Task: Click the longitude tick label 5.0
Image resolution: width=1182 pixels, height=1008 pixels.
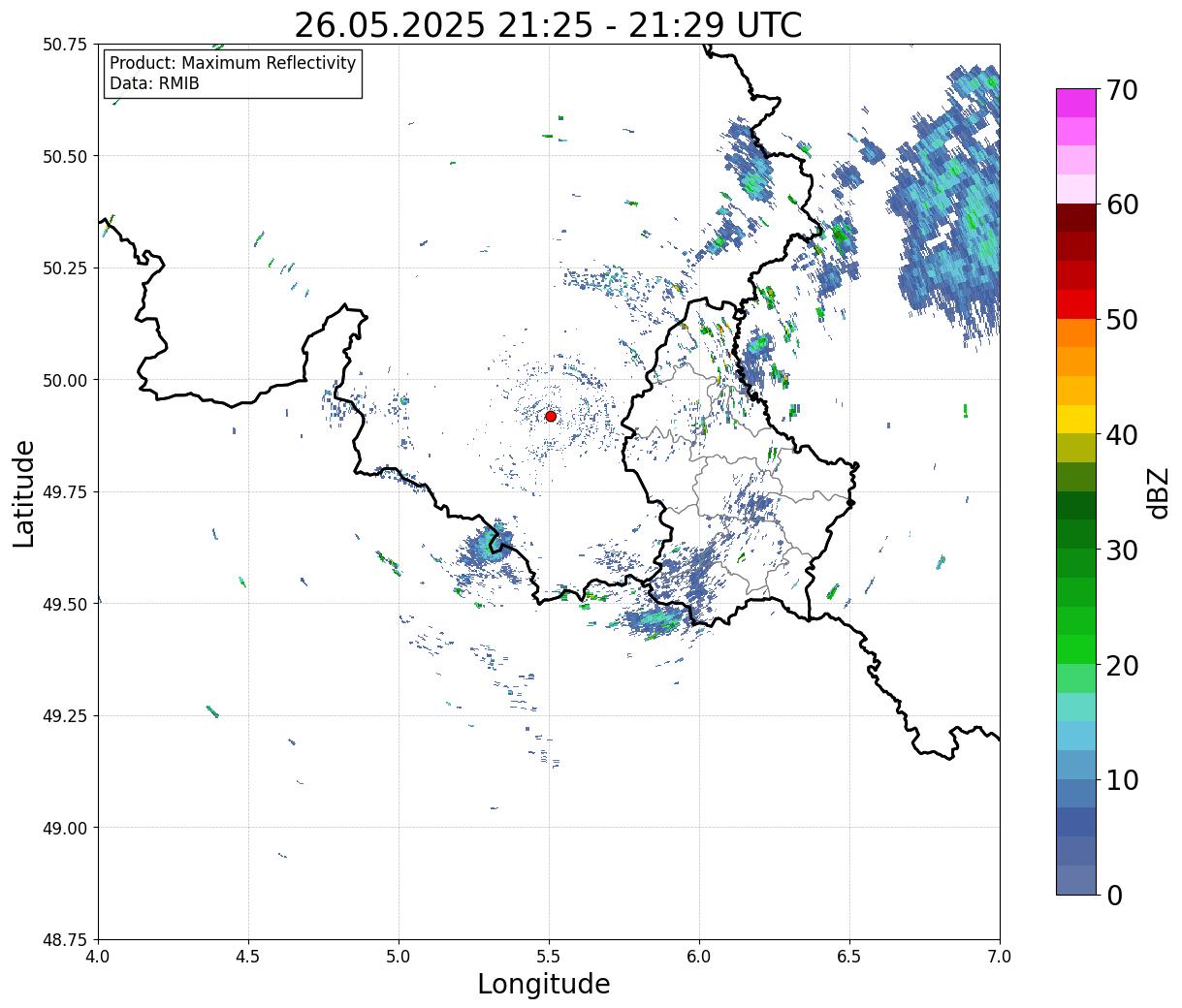Action: click(x=399, y=957)
